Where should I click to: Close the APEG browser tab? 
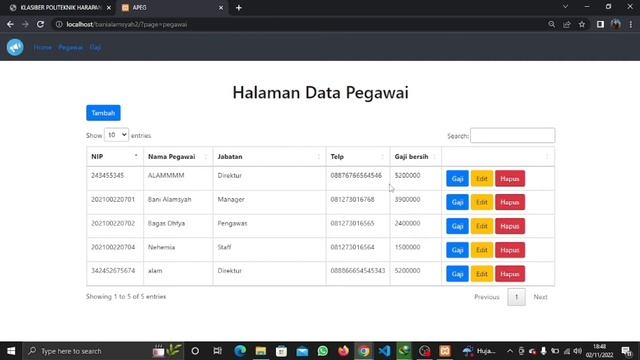[x=221, y=8]
